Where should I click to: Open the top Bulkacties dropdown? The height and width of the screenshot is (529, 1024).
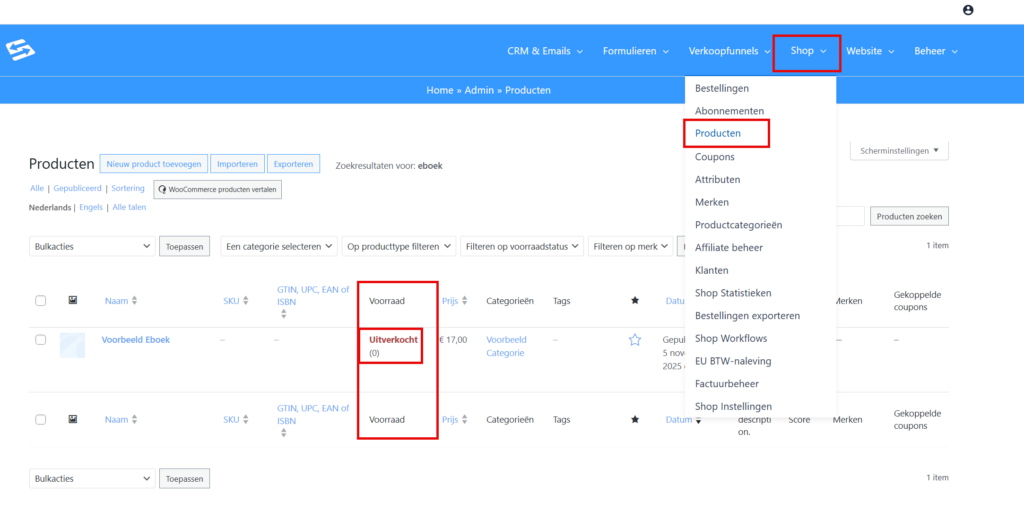point(91,246)
